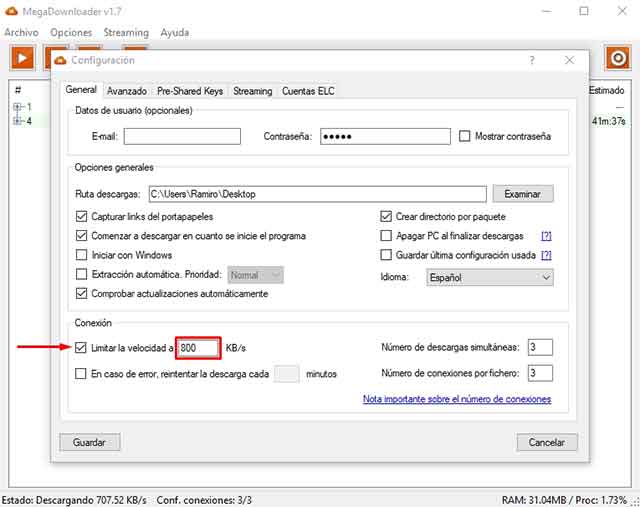
Task: Expand tree item 1 in download list
Action: [x=17, y=107]
